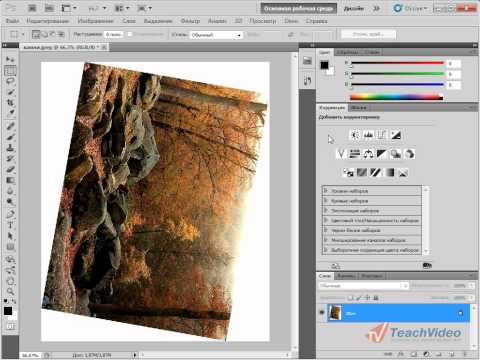Add a Curves adjustment

tap(382, 135)
